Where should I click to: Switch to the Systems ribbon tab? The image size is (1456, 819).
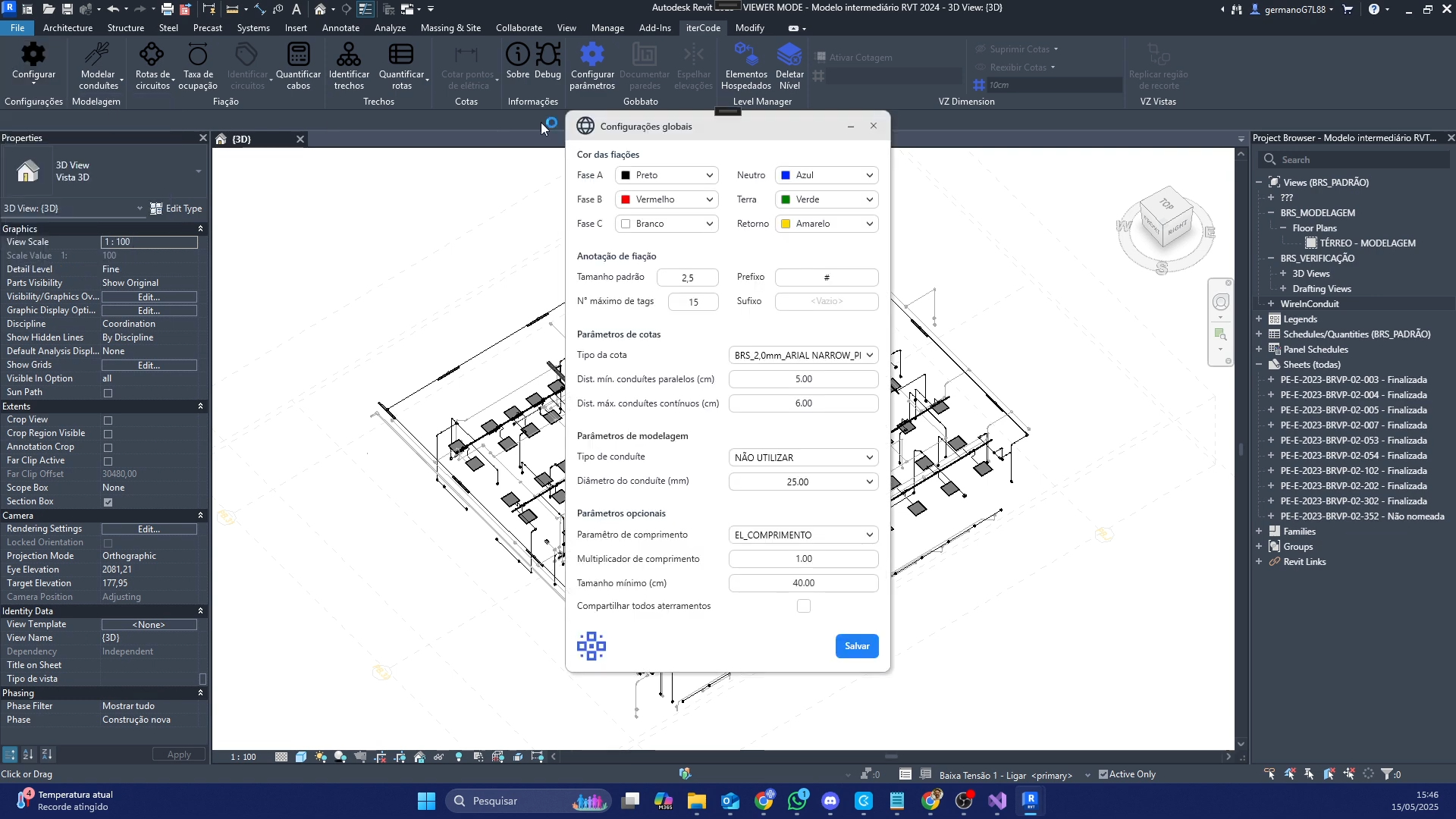pyautogui.click(x=253, y=28)
